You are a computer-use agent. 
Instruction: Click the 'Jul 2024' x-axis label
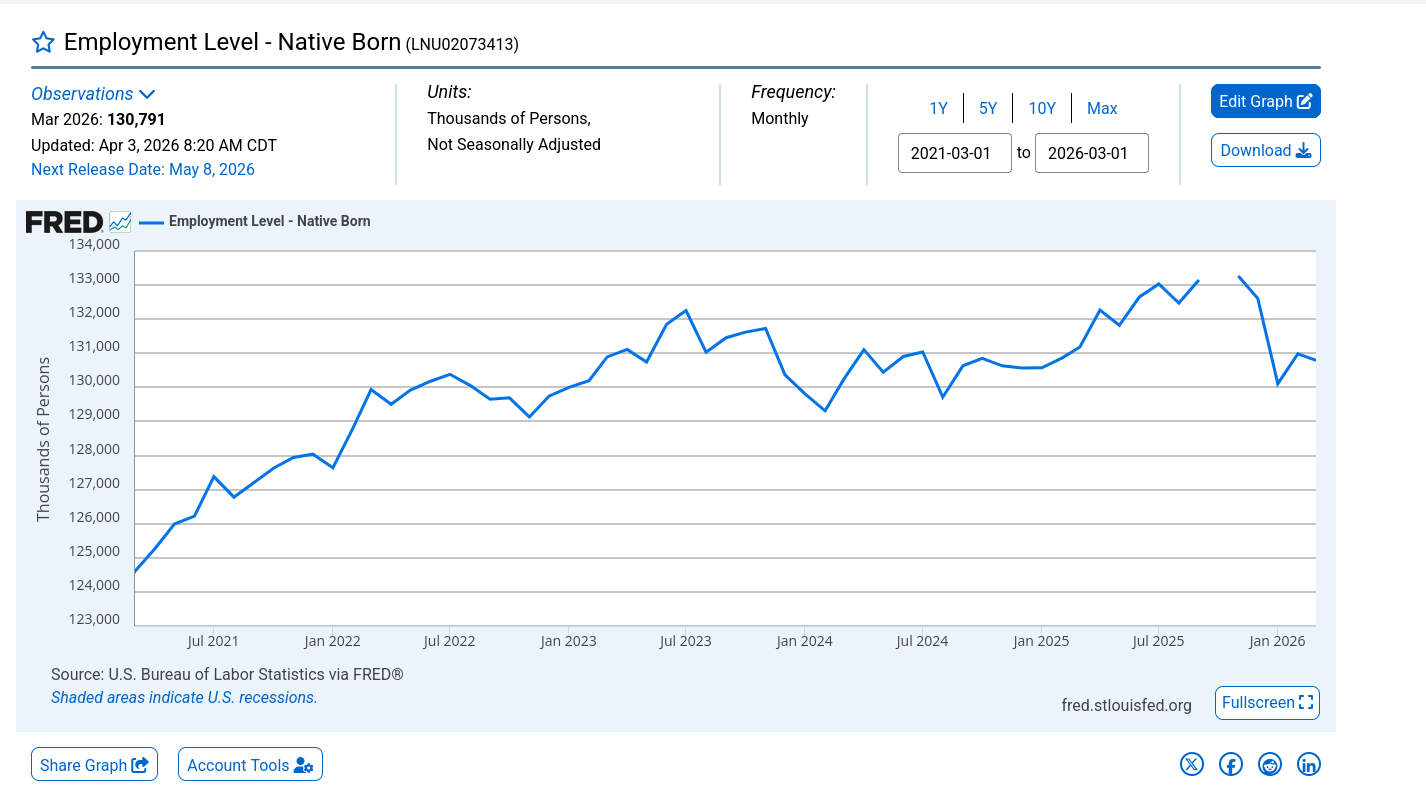922,641
